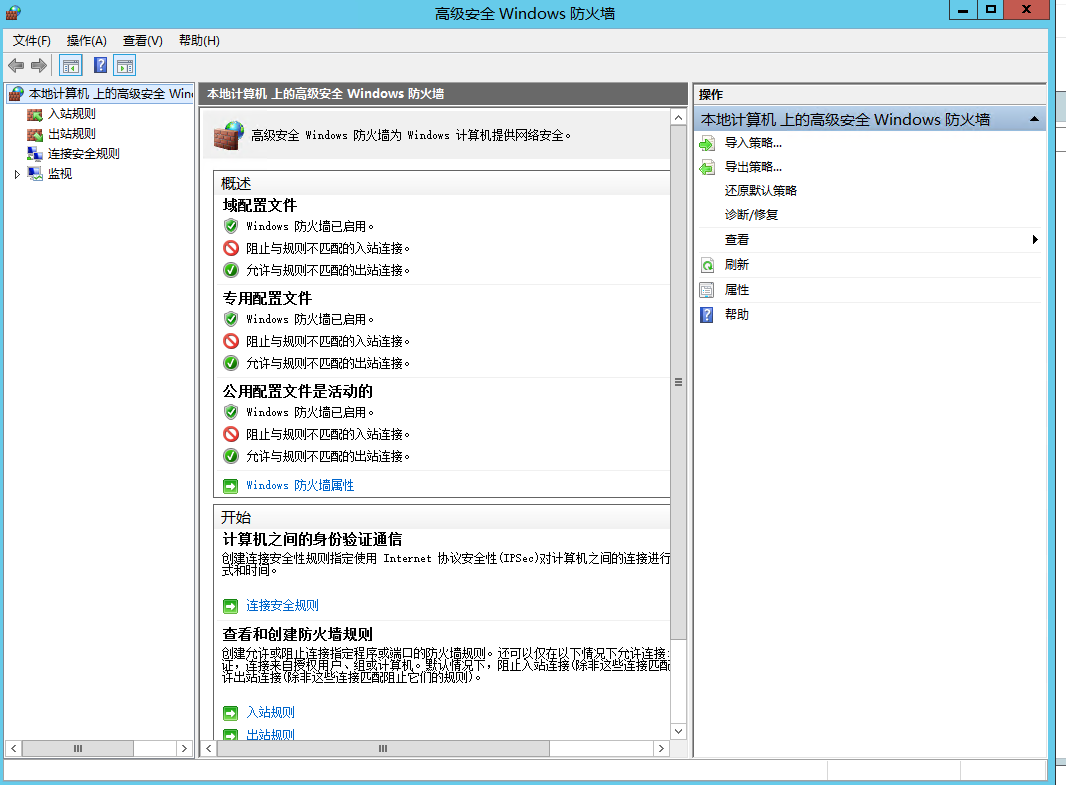Select 出站规则 in the left tree
This screenshot has width=1066, height=785.
pos(71,134)
